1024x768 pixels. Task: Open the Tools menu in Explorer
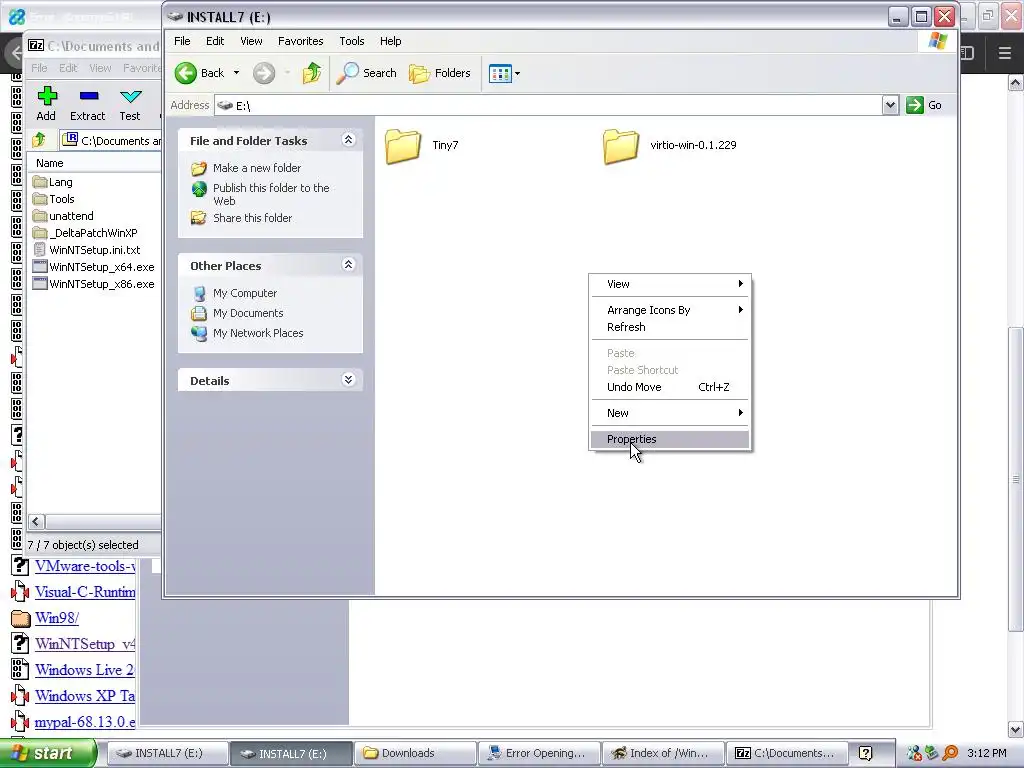pos(351,41)
